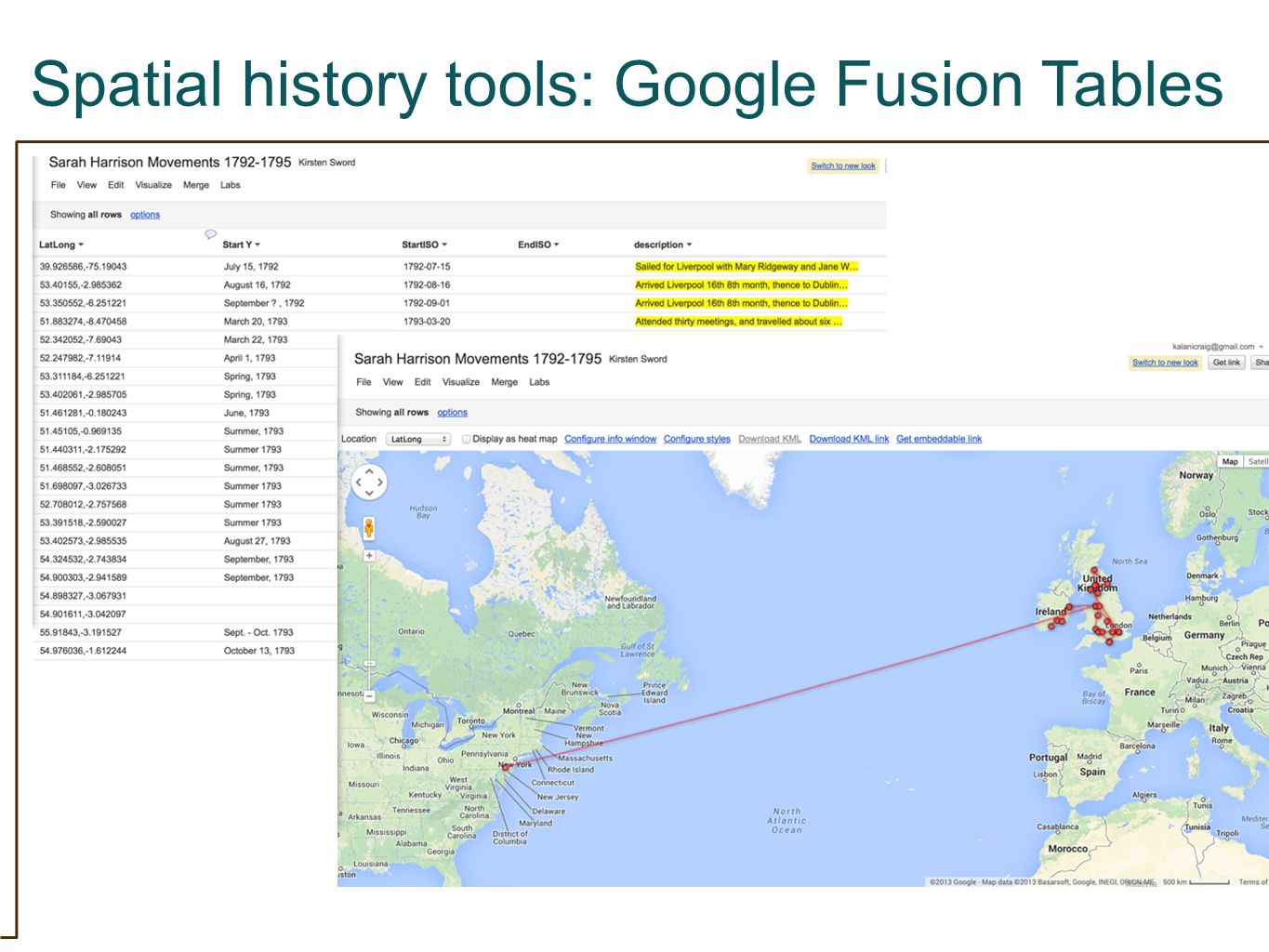Open View menu in table window

[x=86, y=185]
